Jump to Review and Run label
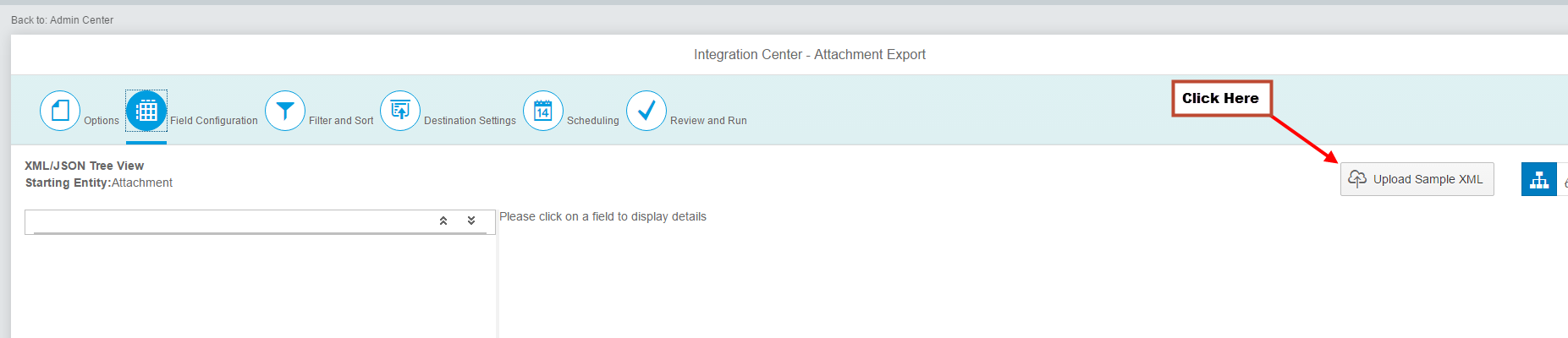 pos(708,121)
